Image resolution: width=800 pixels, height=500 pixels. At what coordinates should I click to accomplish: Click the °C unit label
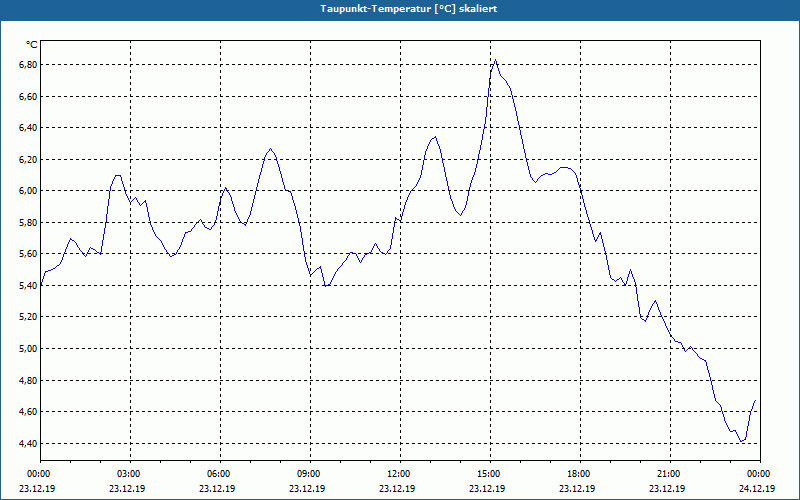coord(31,45)
